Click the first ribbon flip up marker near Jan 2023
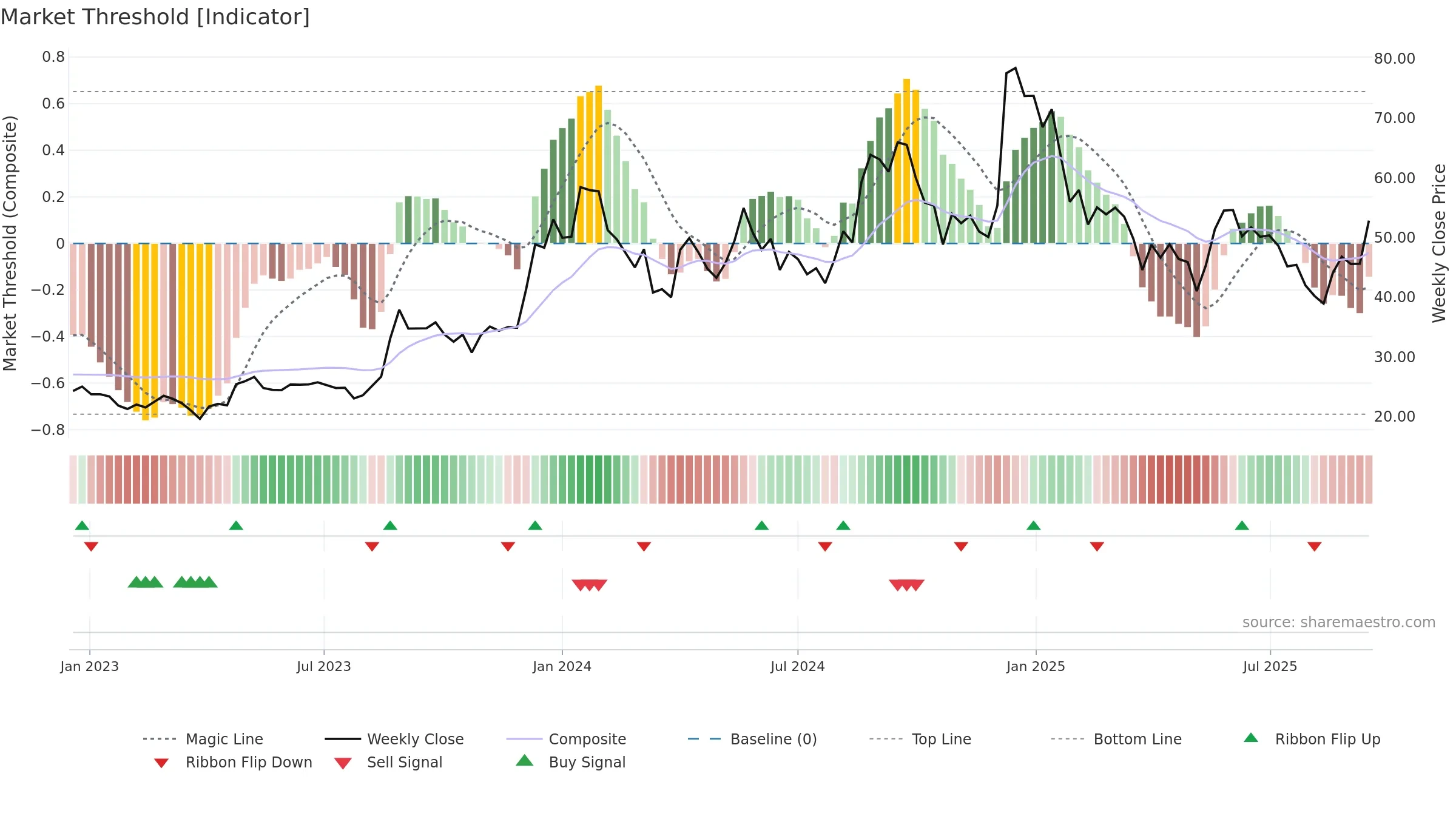The width and height of the screenshot is (1456, 819). coord(82,525)
